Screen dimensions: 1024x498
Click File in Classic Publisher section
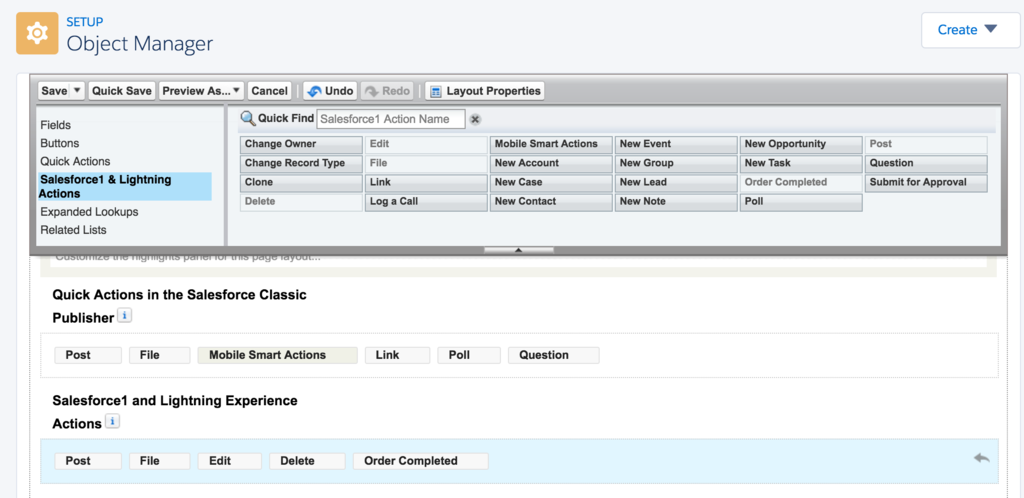pos(159,355)
